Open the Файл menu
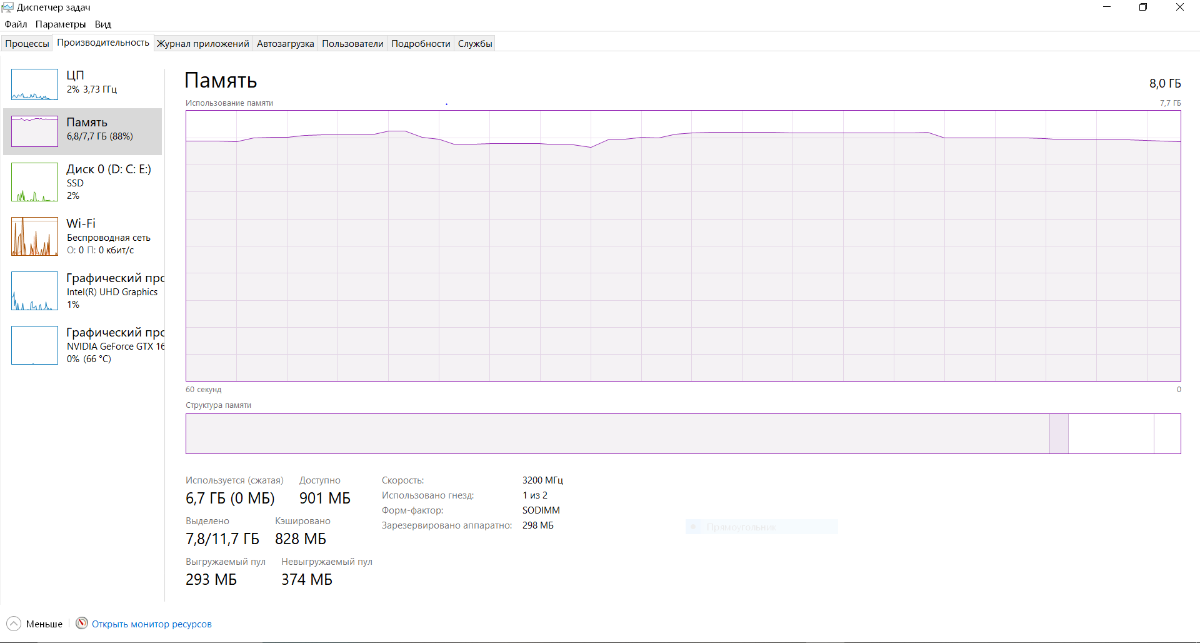Screen dimensions: 1200x643 pos(15,24)
